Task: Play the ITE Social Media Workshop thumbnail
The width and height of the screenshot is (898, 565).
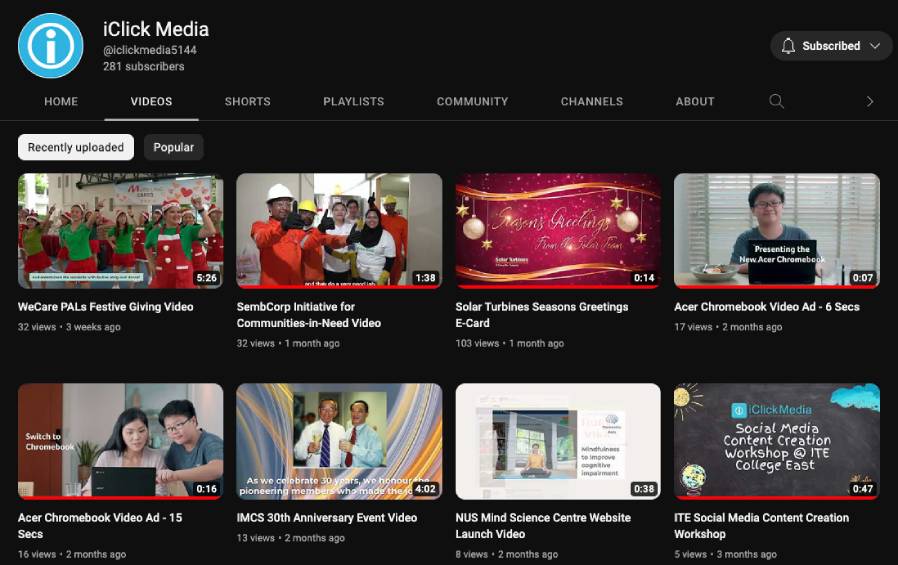Action: (x=777, y=441)
